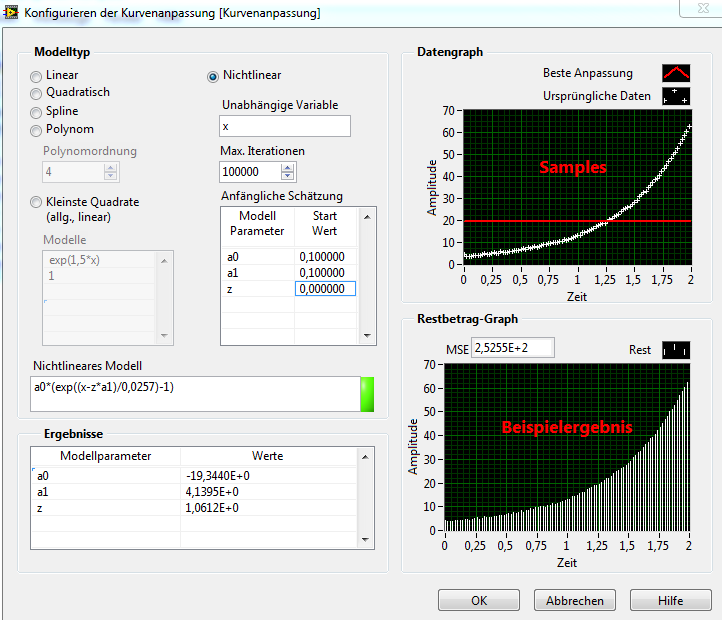Confirm with the OK button
Viewport: 722px width, 620px height.
(479, 600)
